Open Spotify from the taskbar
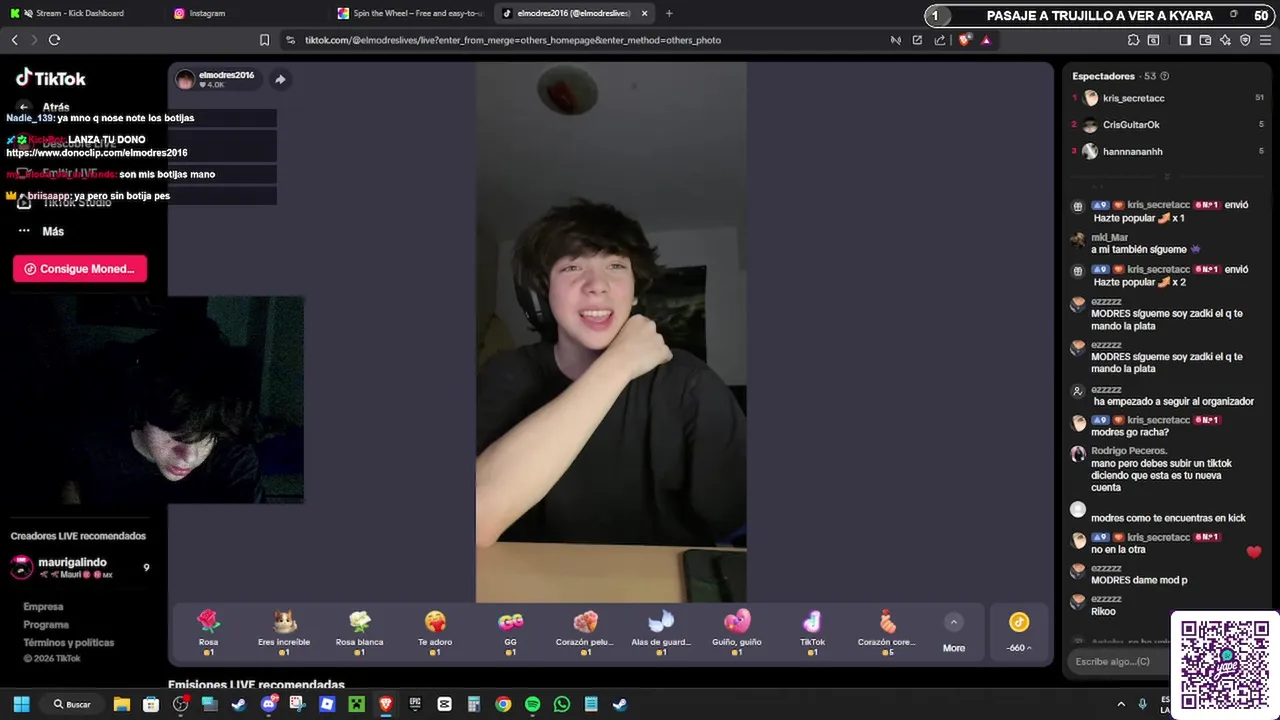Viewport: 1280px width, 720px height. click(x=532, y=704)
